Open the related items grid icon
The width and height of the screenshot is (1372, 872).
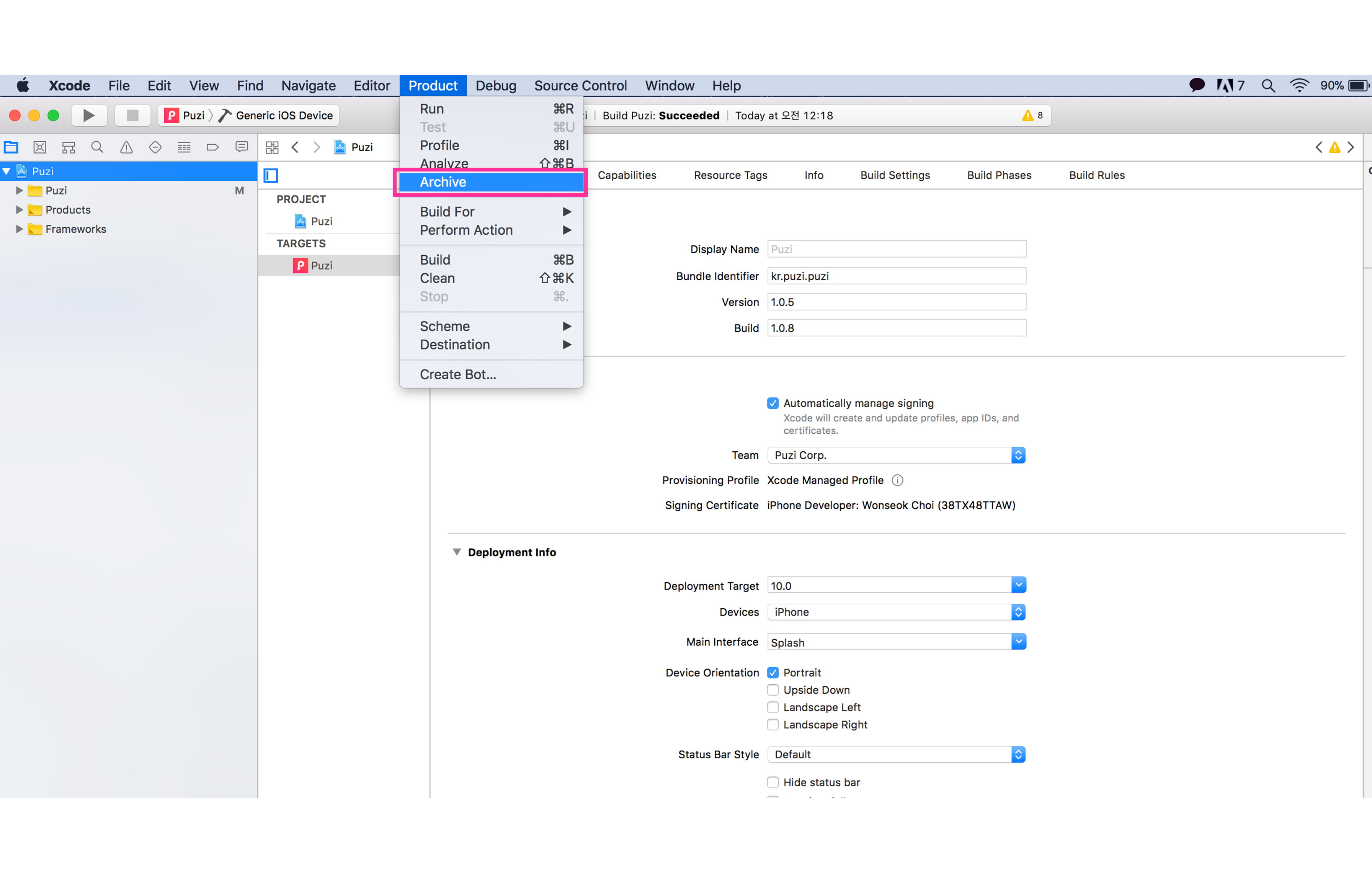pyautogui.click(x=272, y=147)
